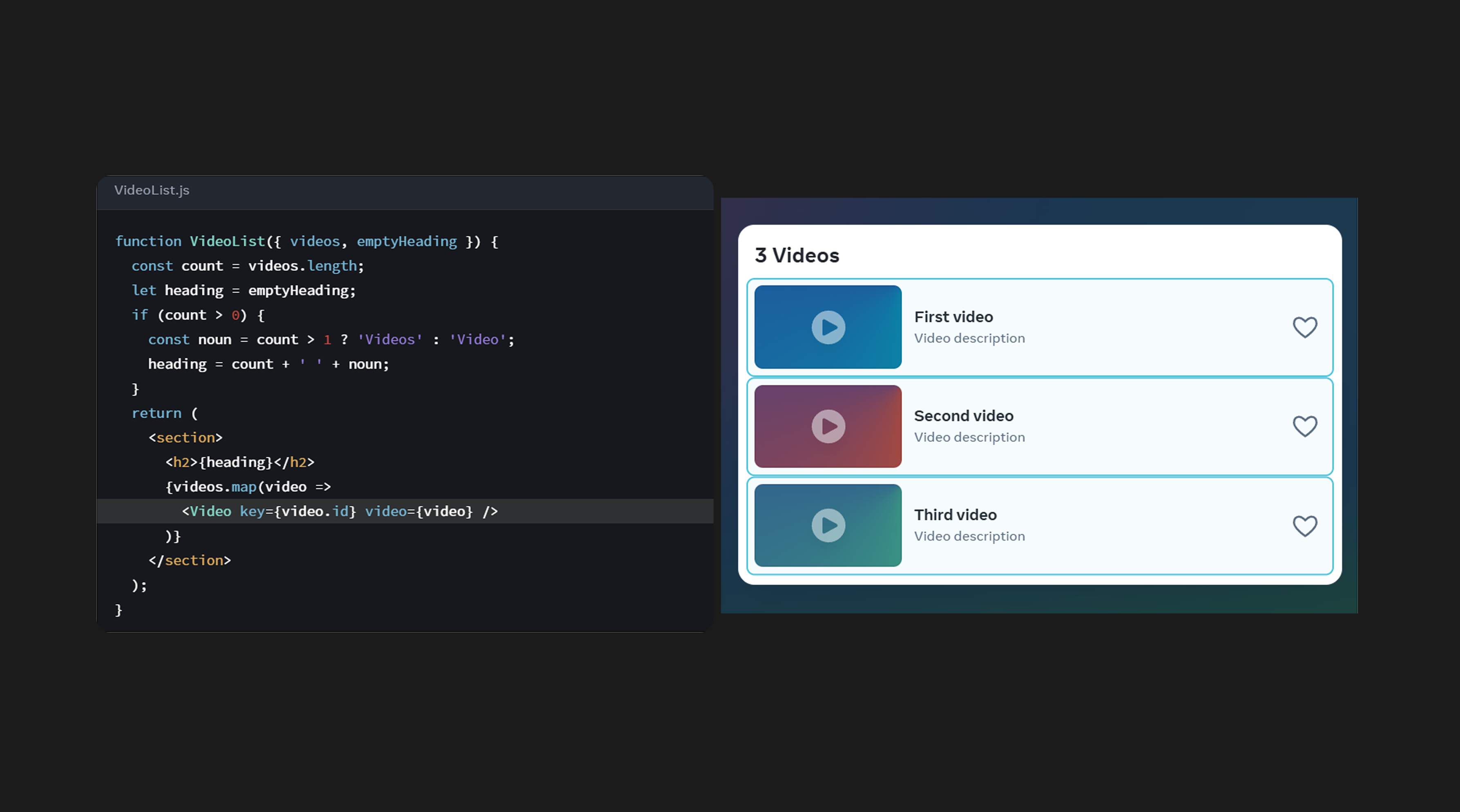1460x812 pixels.
Task: Click the "Third video" title
Action: (x=955, y=515)
